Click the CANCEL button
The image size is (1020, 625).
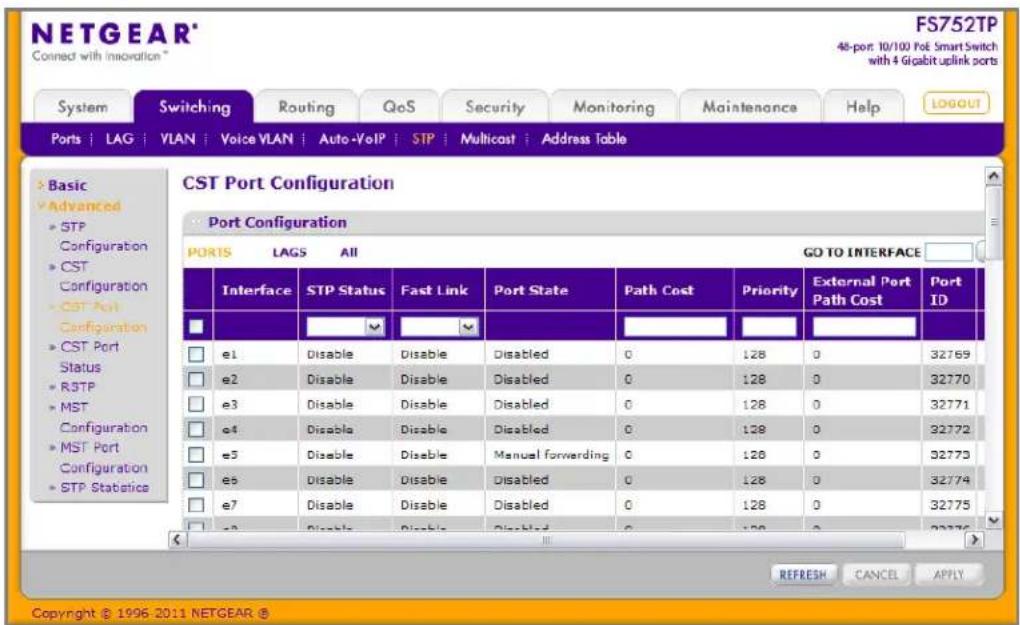[876, 575]
